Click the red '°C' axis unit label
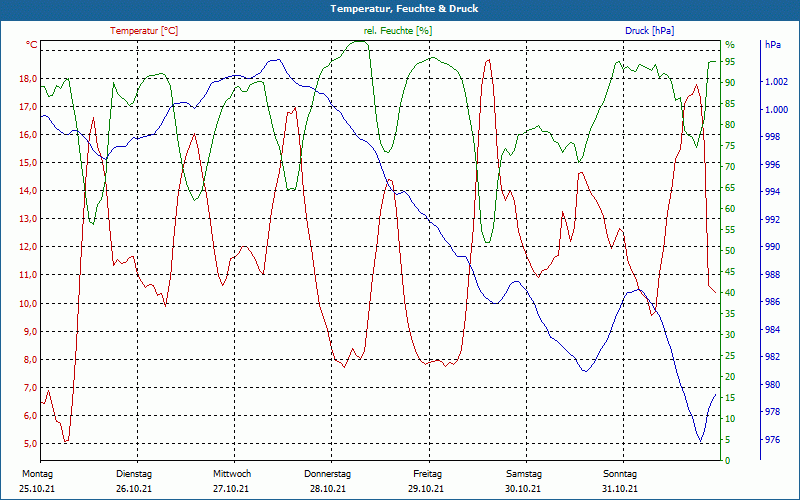This screenshot has width=800, height=500. point(32,45)
